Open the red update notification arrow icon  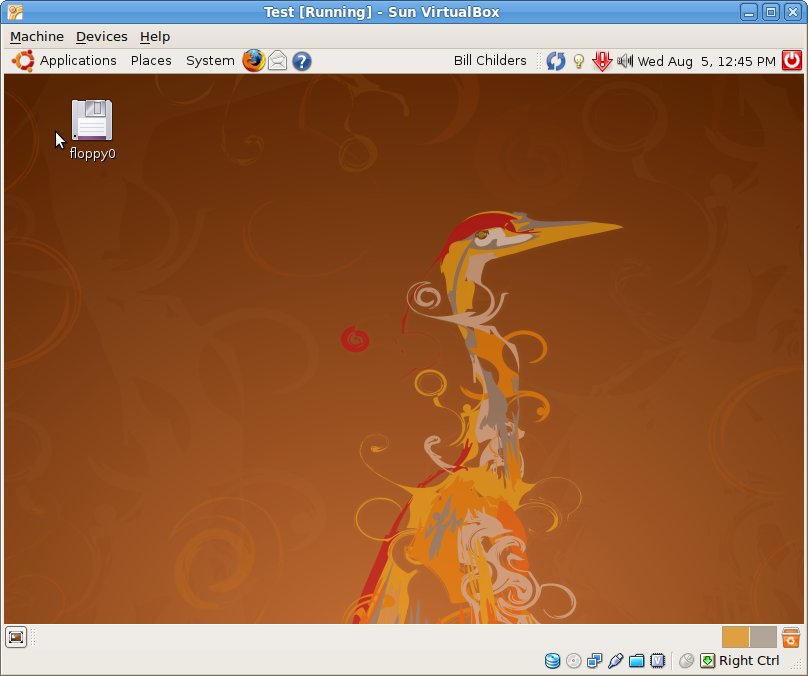pos(602,61)
